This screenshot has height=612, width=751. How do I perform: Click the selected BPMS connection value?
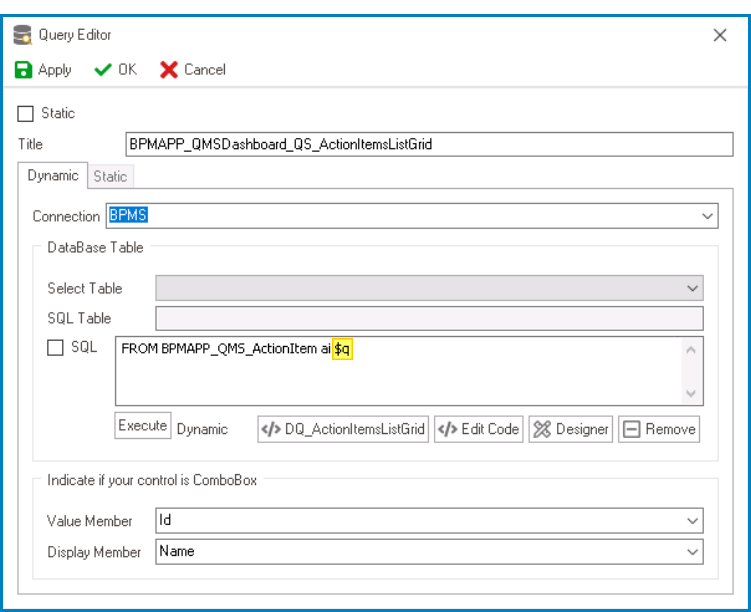coord(128,215)
